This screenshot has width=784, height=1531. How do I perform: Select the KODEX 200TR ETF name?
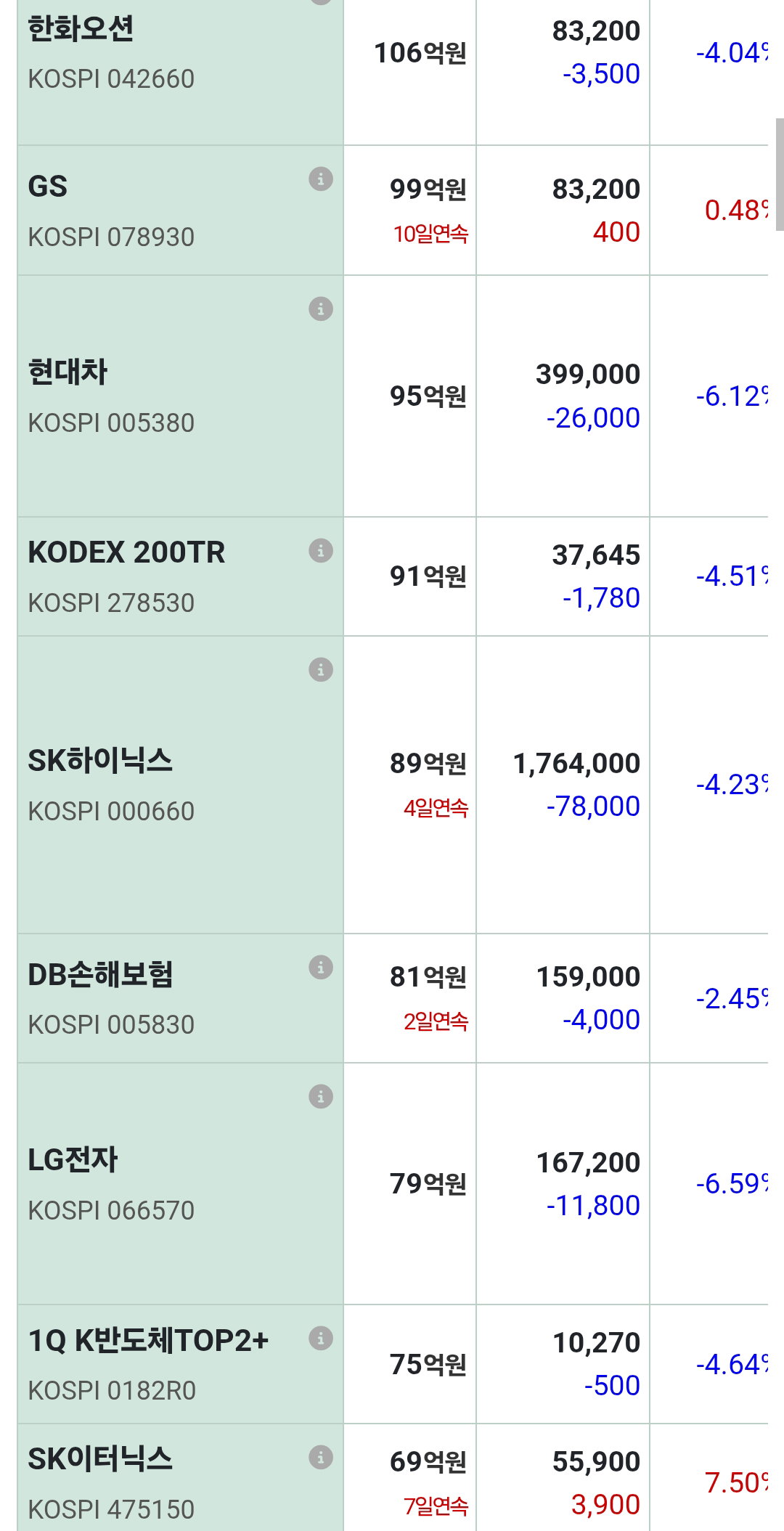click(126, 552)
